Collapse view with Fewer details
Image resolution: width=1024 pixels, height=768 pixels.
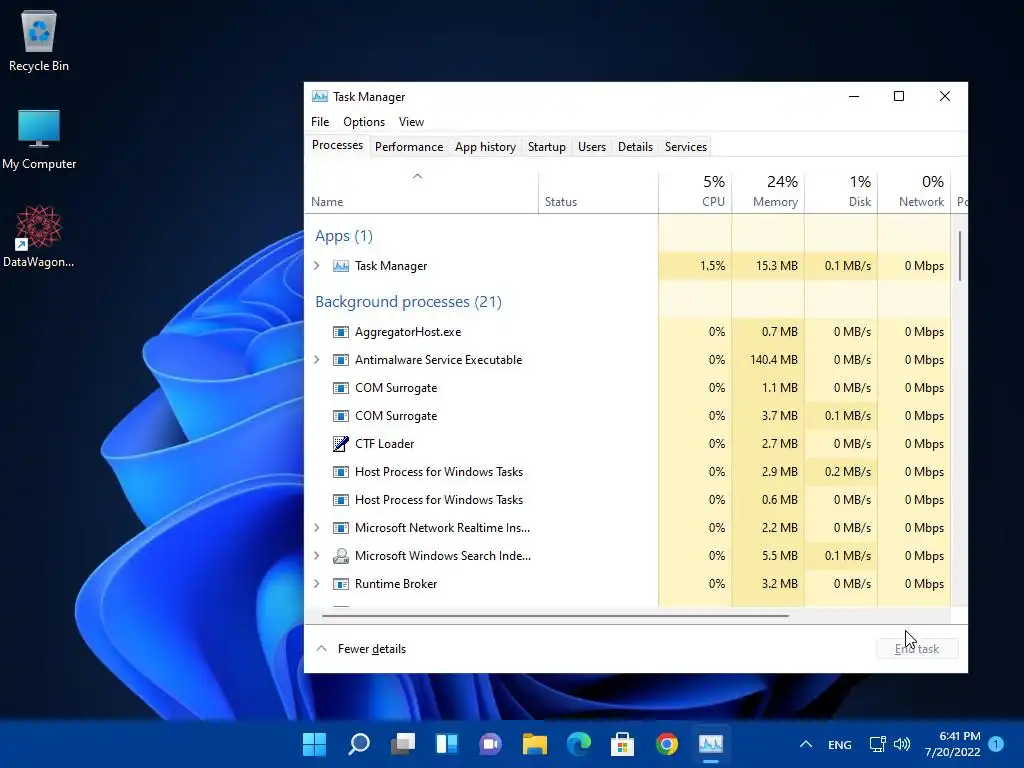(x=361, y=649)
